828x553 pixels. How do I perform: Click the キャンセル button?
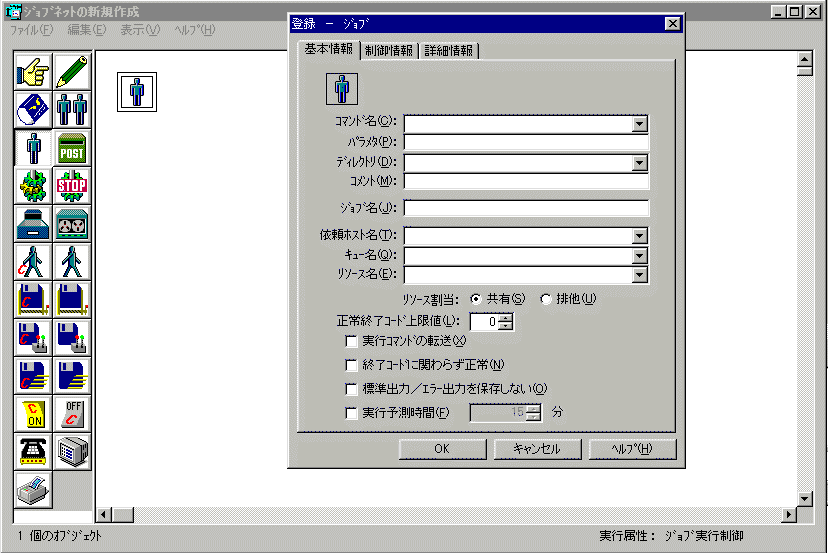[x=537, y=449]
